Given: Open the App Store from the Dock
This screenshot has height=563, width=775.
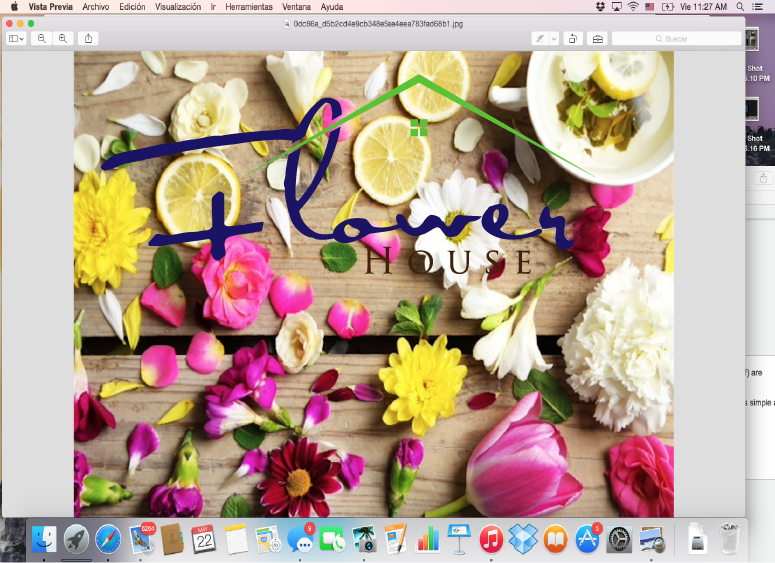Looking at the screenshot, I should coord(587,539).
